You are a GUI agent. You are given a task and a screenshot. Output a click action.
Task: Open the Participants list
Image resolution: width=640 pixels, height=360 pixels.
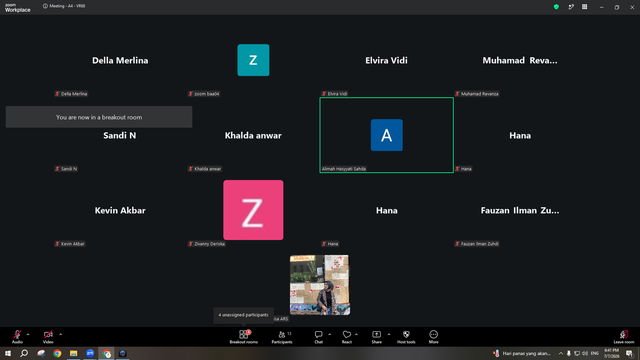coord(282,337)
